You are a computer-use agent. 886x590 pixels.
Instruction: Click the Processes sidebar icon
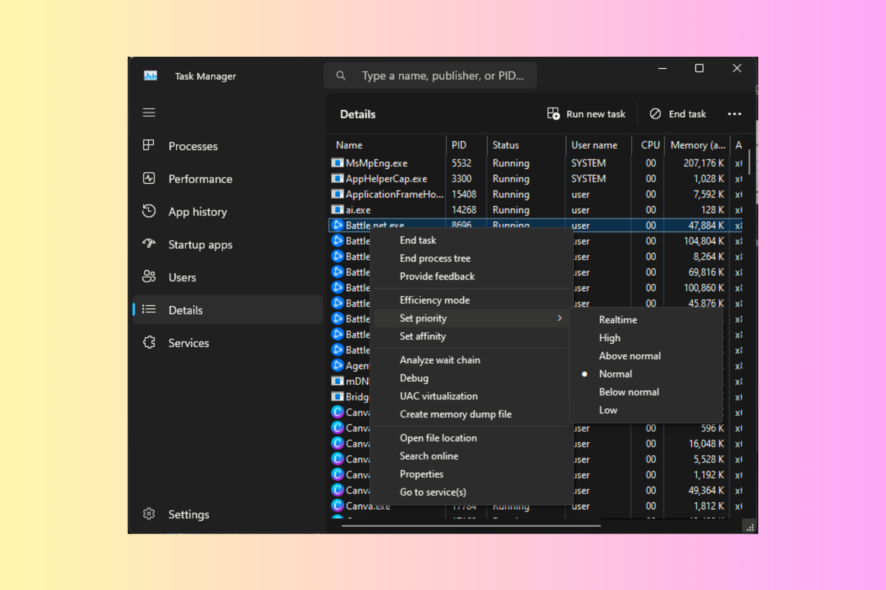pyautogui.click(x=149, y=145)
